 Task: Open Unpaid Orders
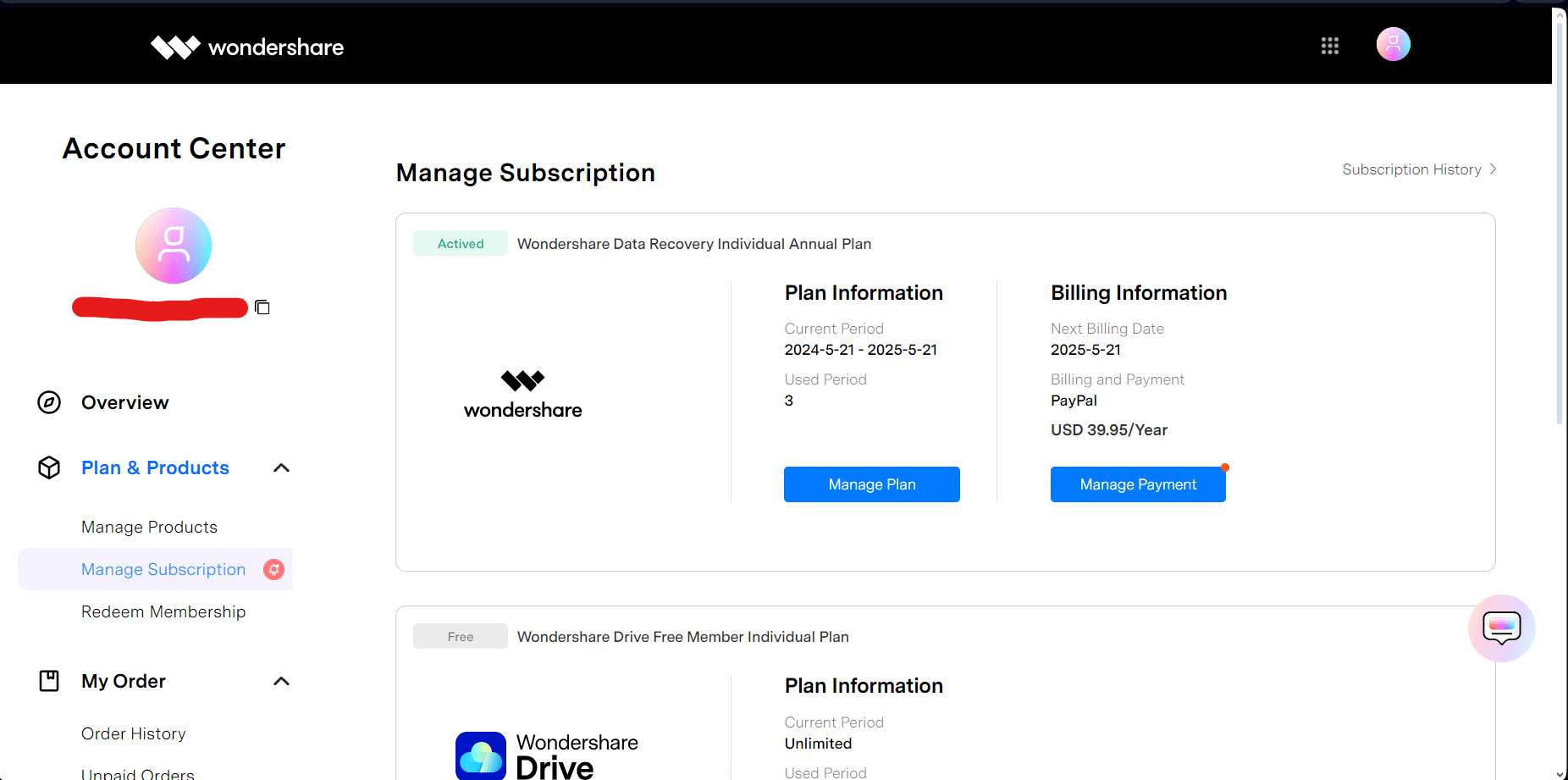click(x=138, y=774)
